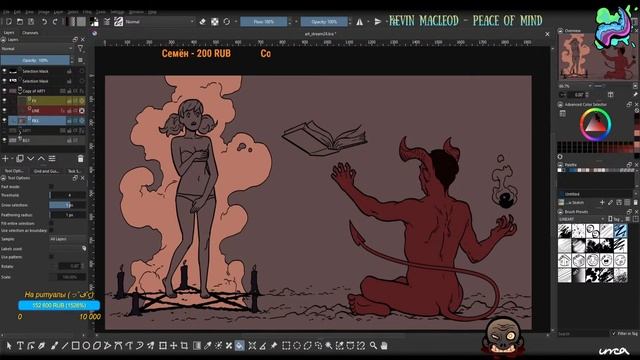Screen dimensions: 640x360
Task: Open the Sample All Layers dropdown
Action: click(68, 239)
